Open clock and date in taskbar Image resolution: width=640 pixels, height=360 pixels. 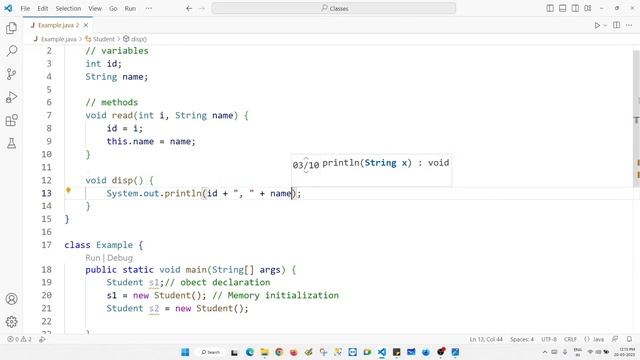624,352
